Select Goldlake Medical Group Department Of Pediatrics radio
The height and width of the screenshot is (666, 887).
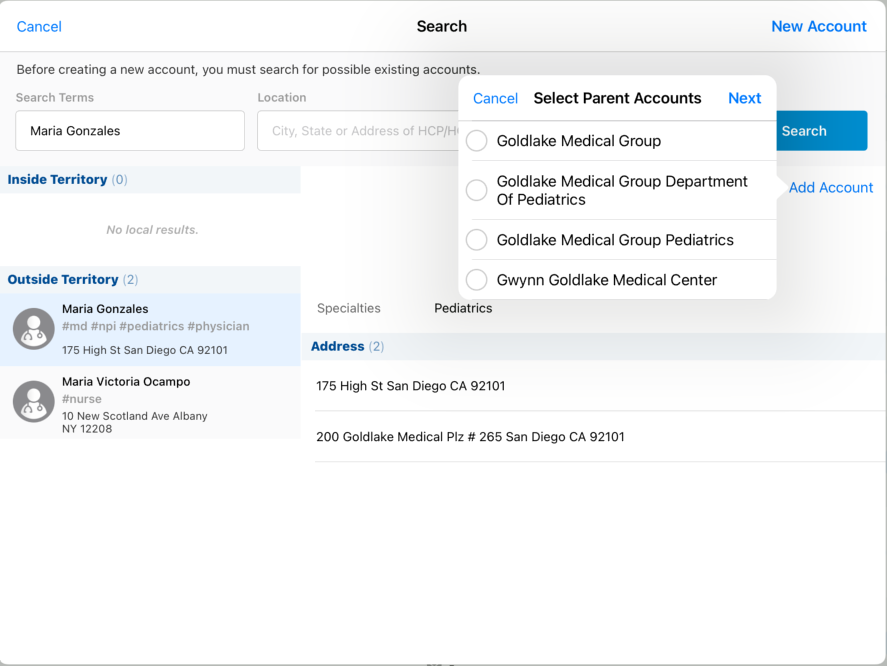pyautogui.click(x=477, y=190)
